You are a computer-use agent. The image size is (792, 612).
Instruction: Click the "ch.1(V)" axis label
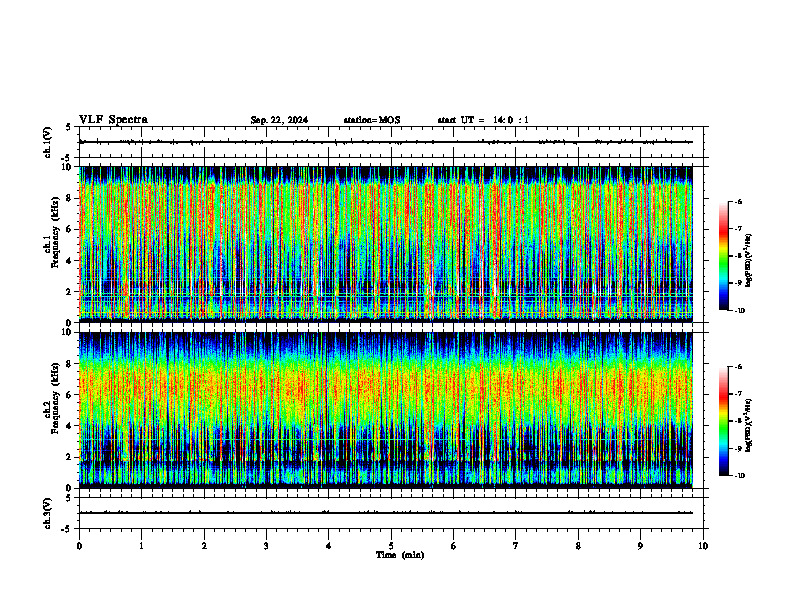[47, 142]
